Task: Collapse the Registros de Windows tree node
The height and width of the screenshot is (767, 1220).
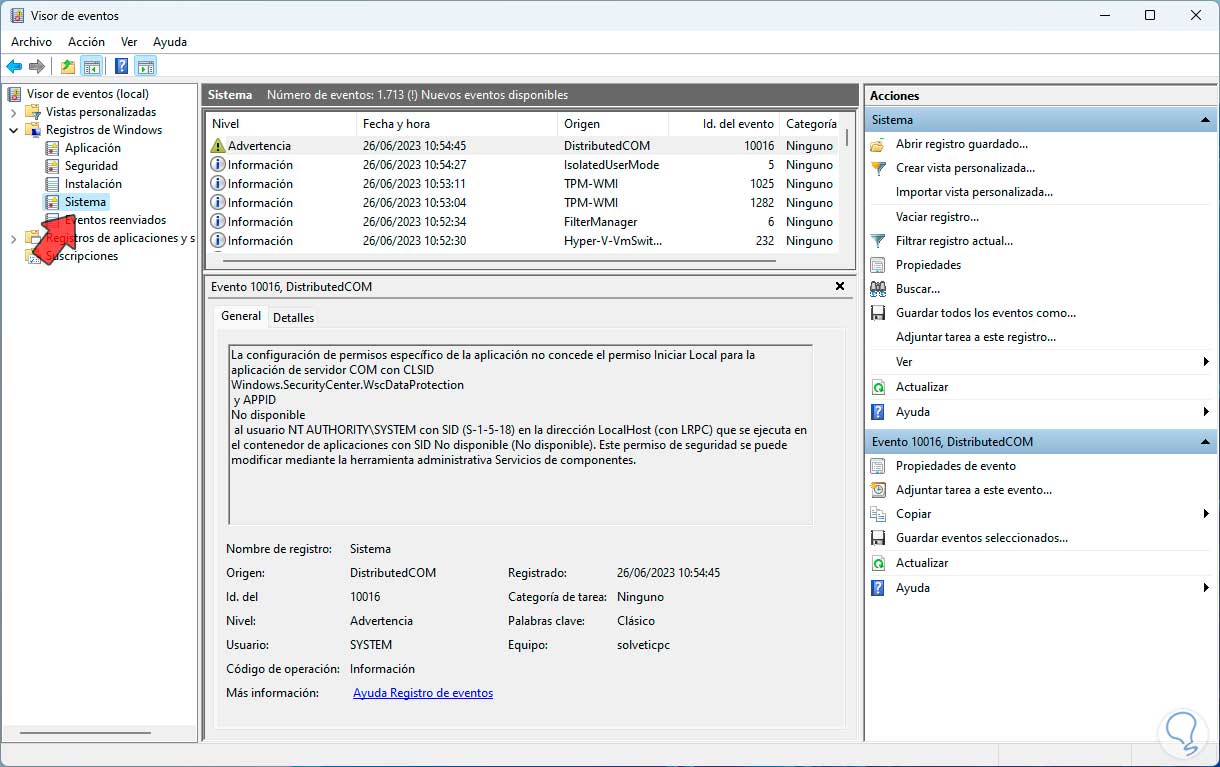Action: [x=14, y=130]
